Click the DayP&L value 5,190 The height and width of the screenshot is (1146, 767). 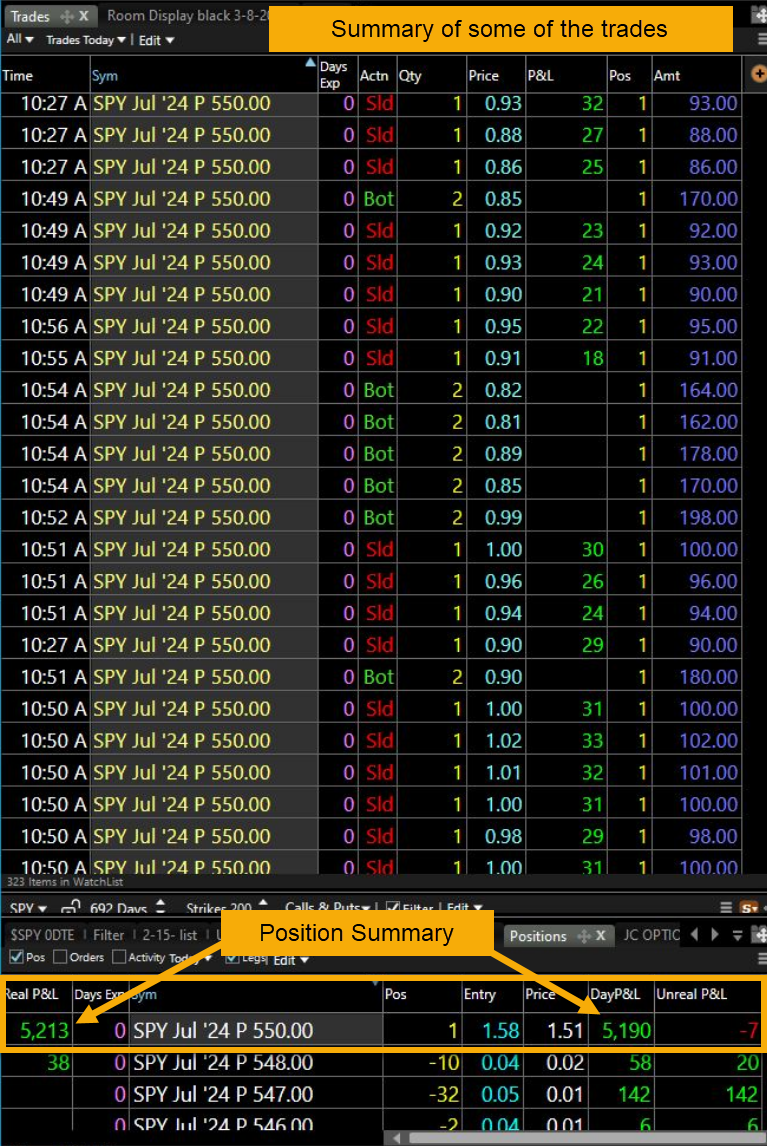(627, 1031)
